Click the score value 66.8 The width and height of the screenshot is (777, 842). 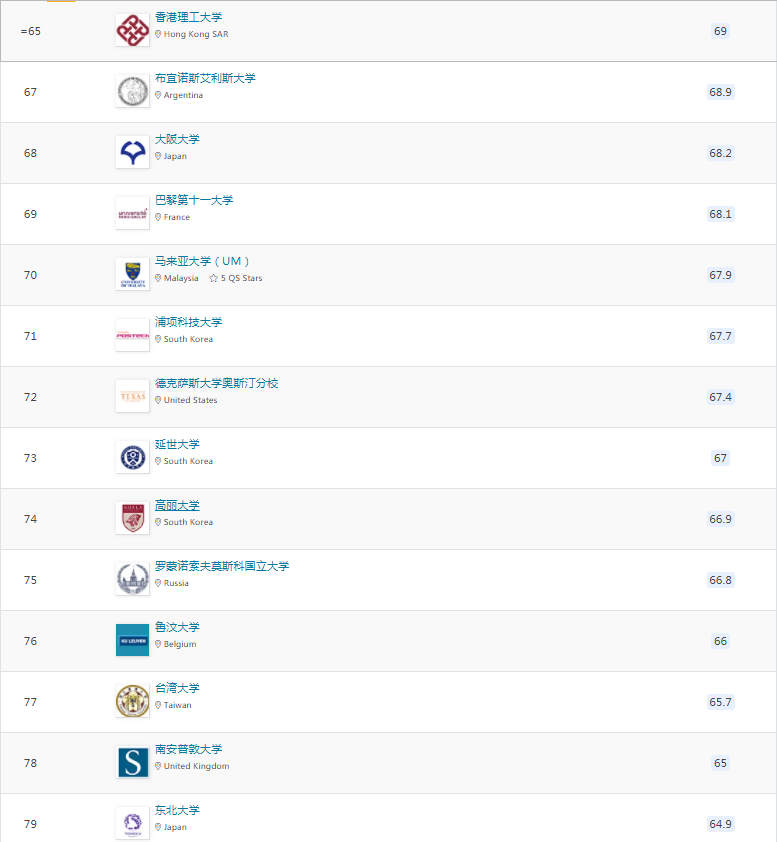coord(720,580)
